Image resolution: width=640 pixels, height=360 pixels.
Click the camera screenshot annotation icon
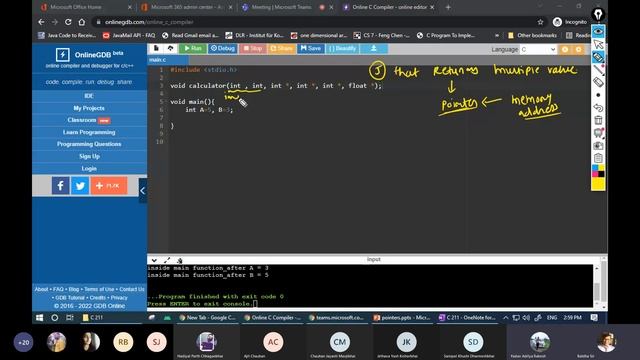(x=598, y=146)
